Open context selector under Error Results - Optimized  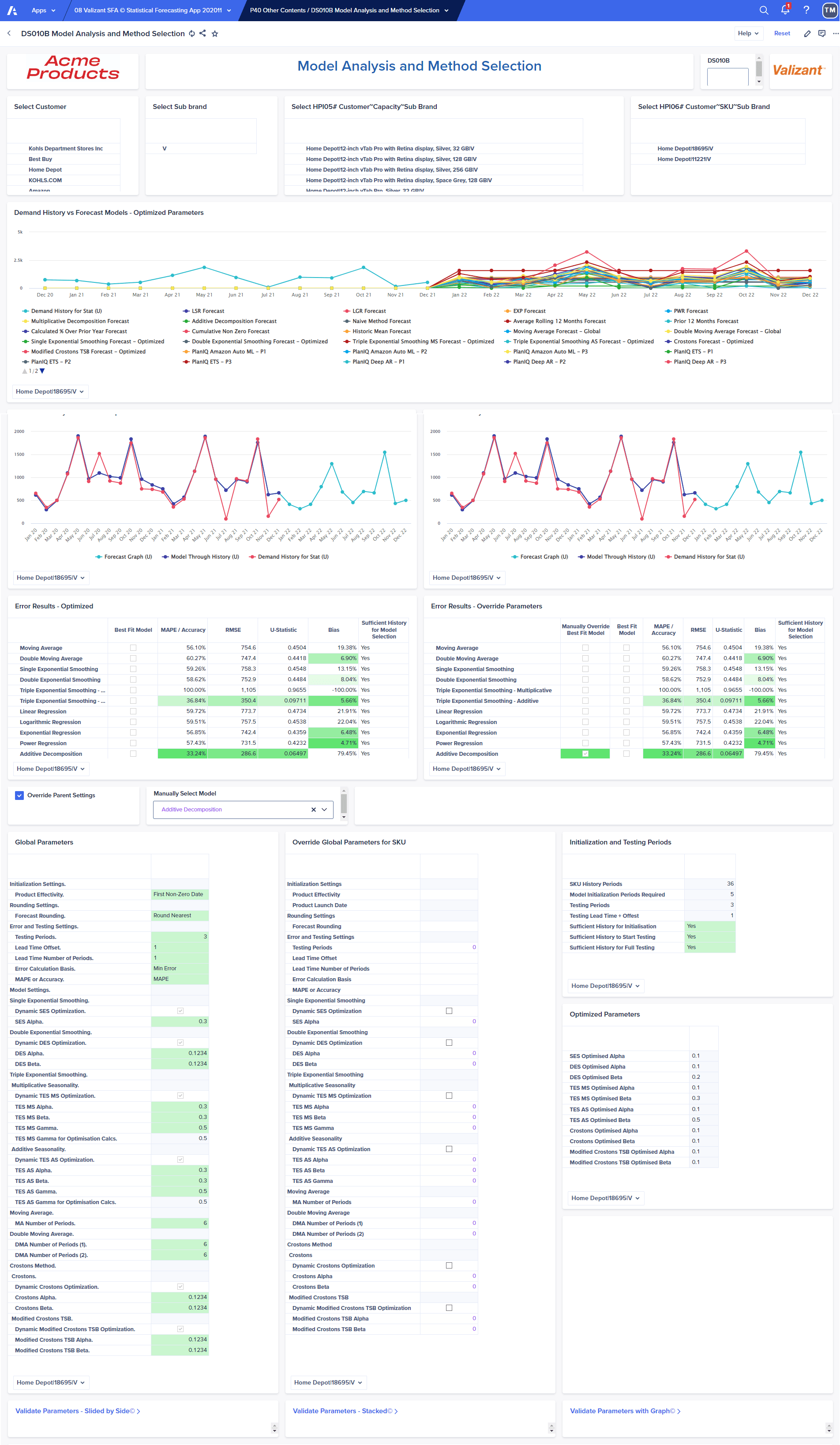click(50, 769)
